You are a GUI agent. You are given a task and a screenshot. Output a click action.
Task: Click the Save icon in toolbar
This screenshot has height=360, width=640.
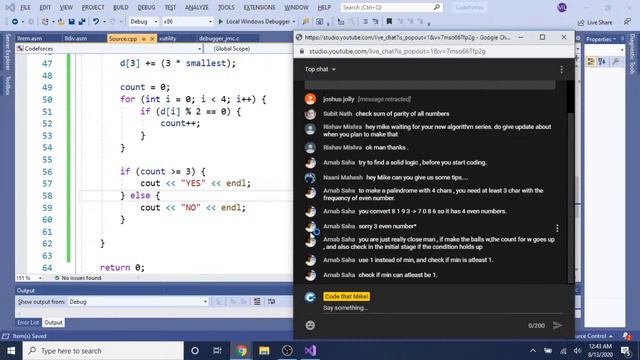(x=71, y=22)
